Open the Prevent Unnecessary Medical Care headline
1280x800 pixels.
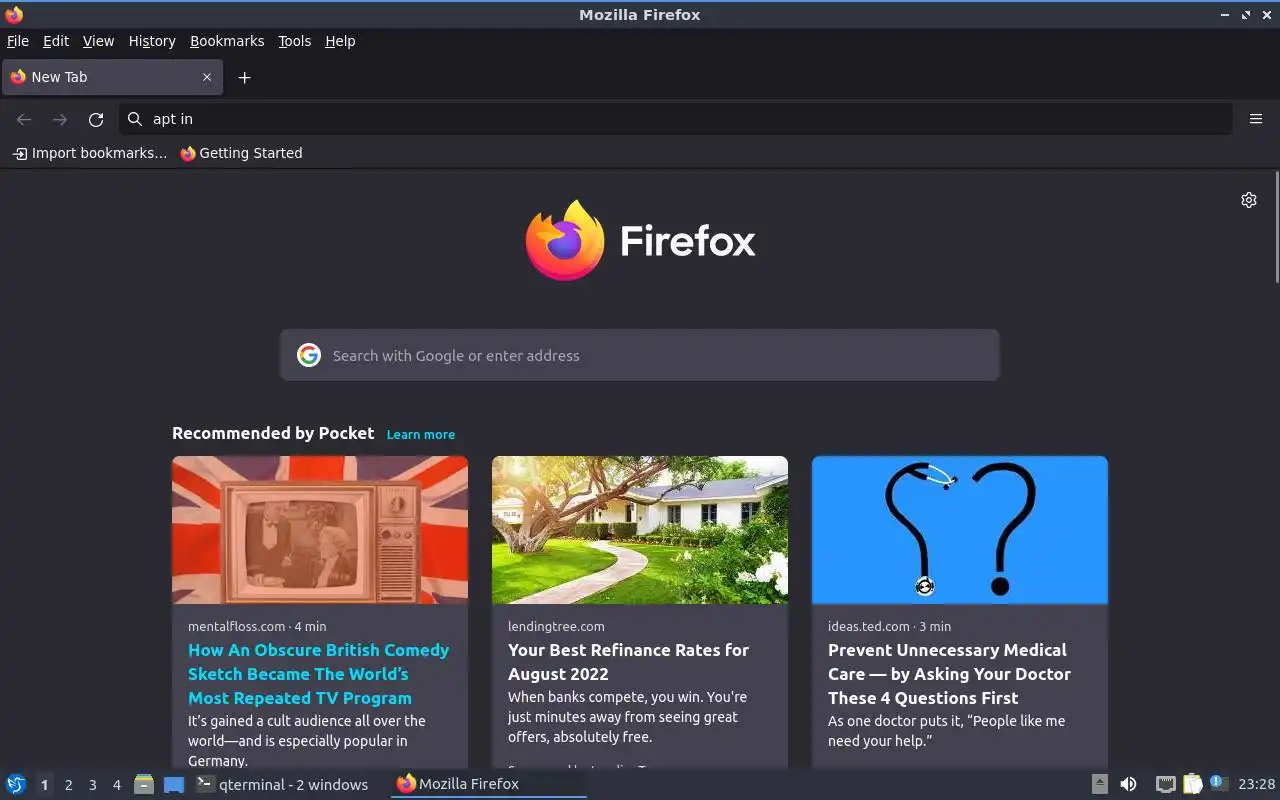tap(949, 674)
